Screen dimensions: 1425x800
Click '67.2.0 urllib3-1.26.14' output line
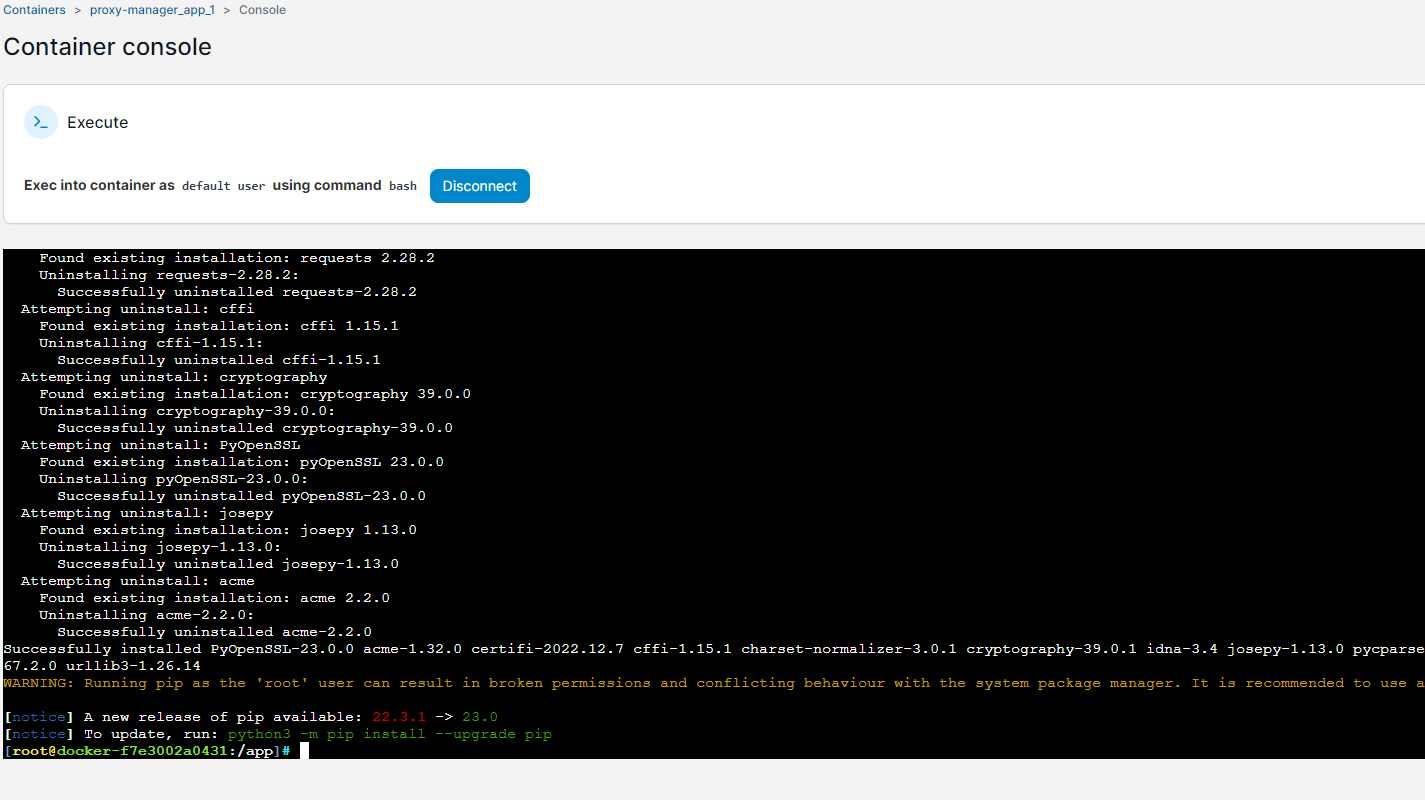pyautogui.click(x=102, y=666)
